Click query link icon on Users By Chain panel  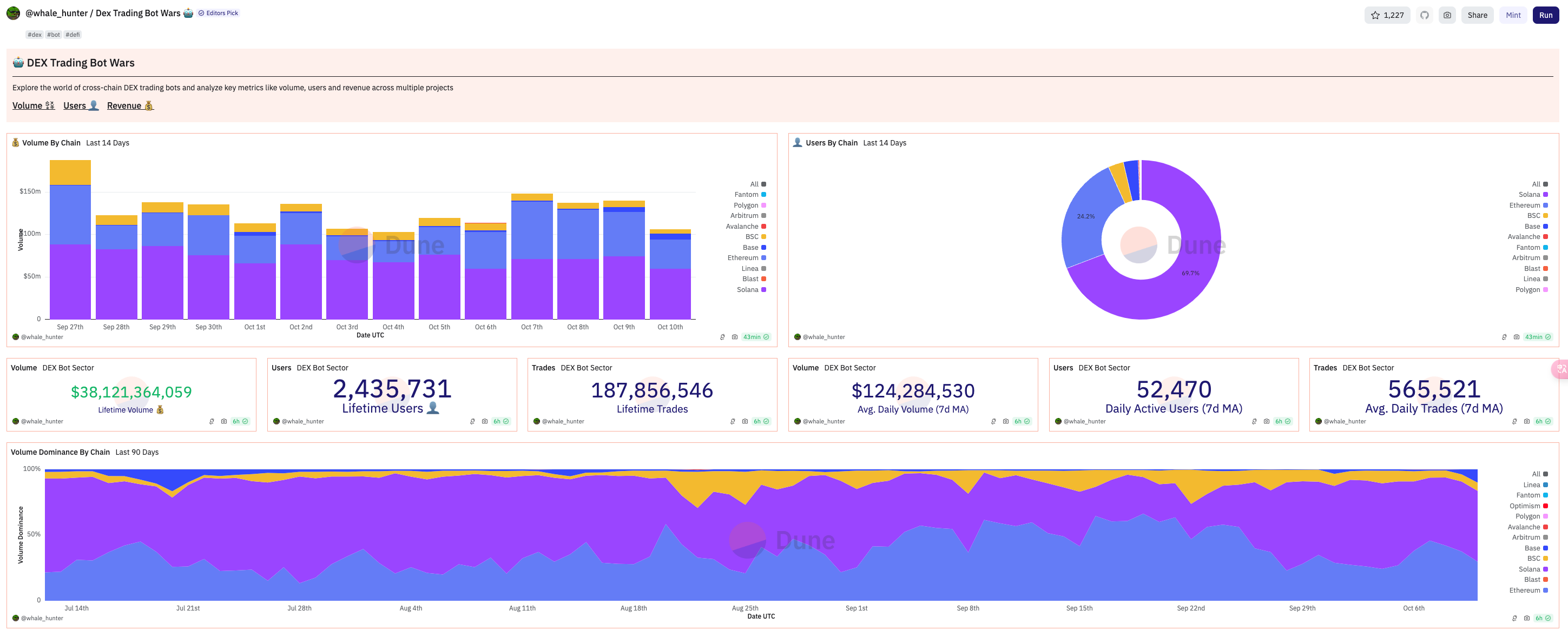(x=1504, y=337)
